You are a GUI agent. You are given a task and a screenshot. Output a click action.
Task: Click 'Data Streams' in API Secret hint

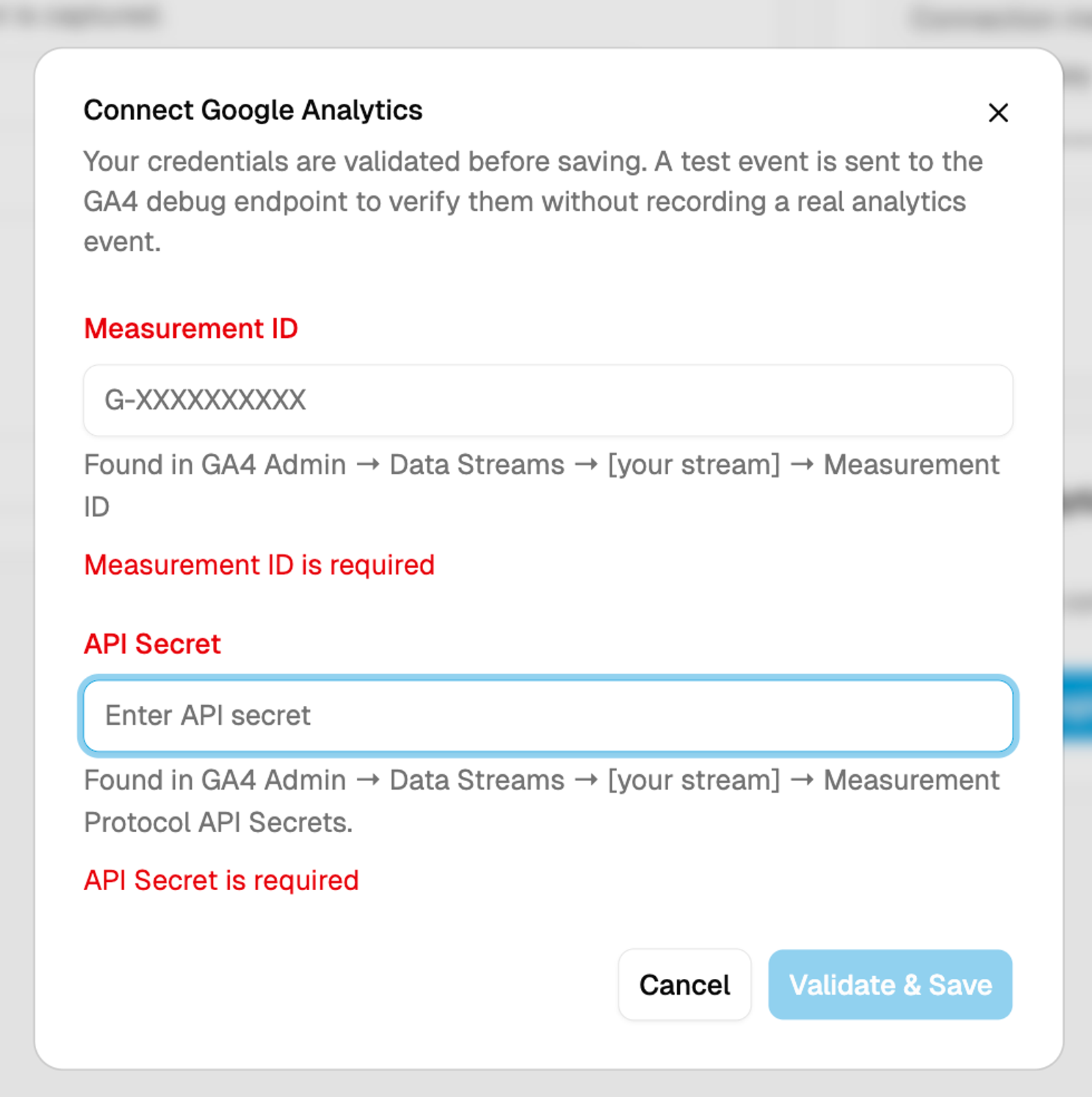[x=477, y=780]
